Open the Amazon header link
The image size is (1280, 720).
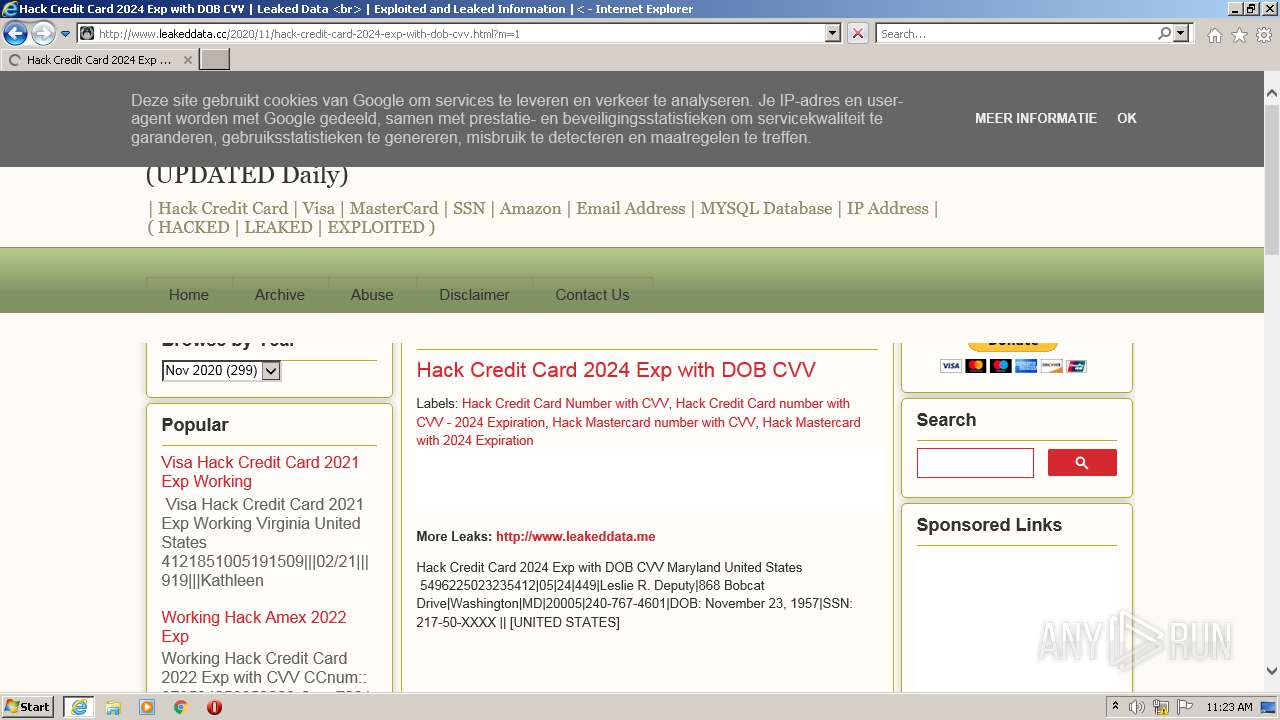click(x=531, y=208)
